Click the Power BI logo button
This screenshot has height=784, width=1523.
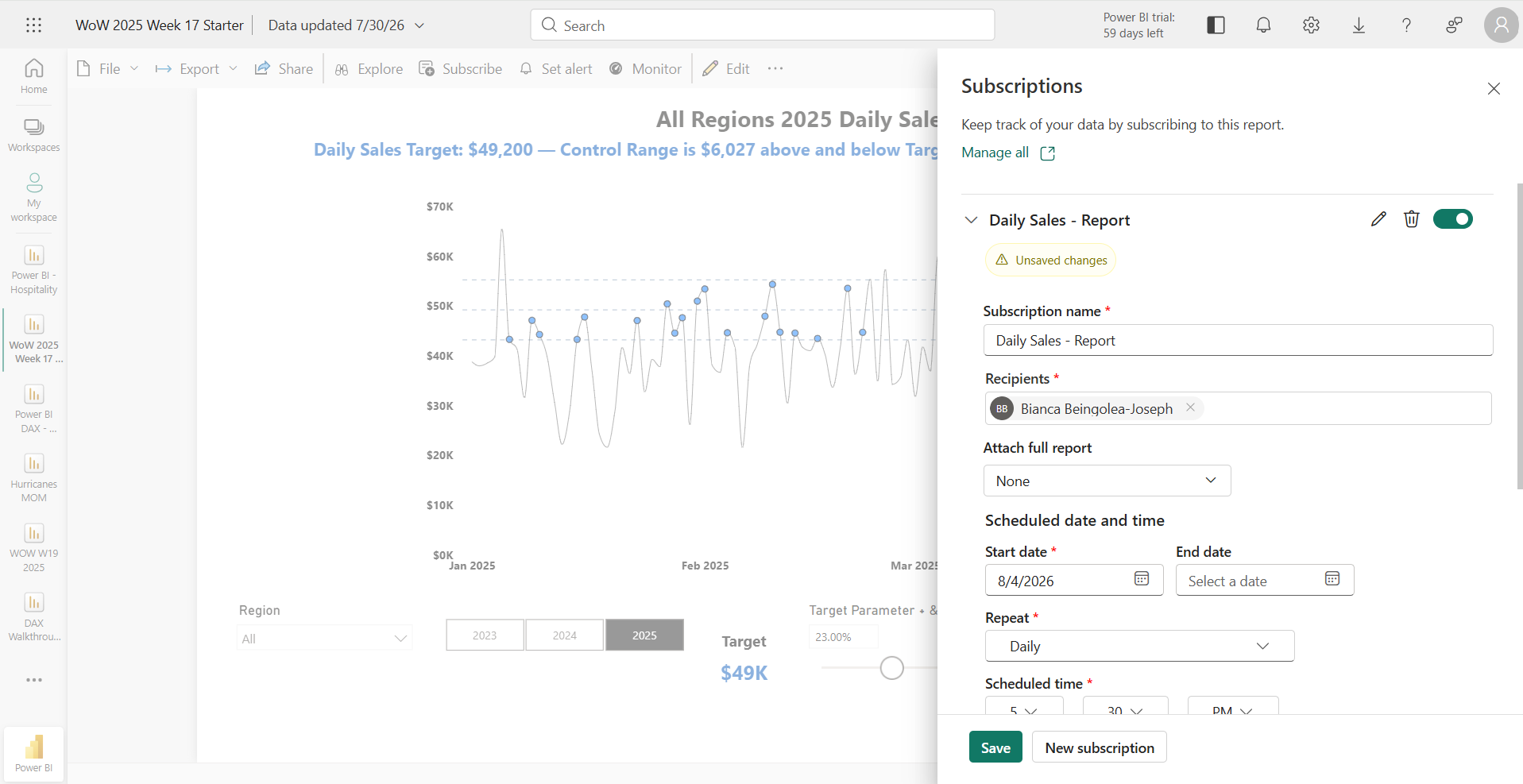33,754
